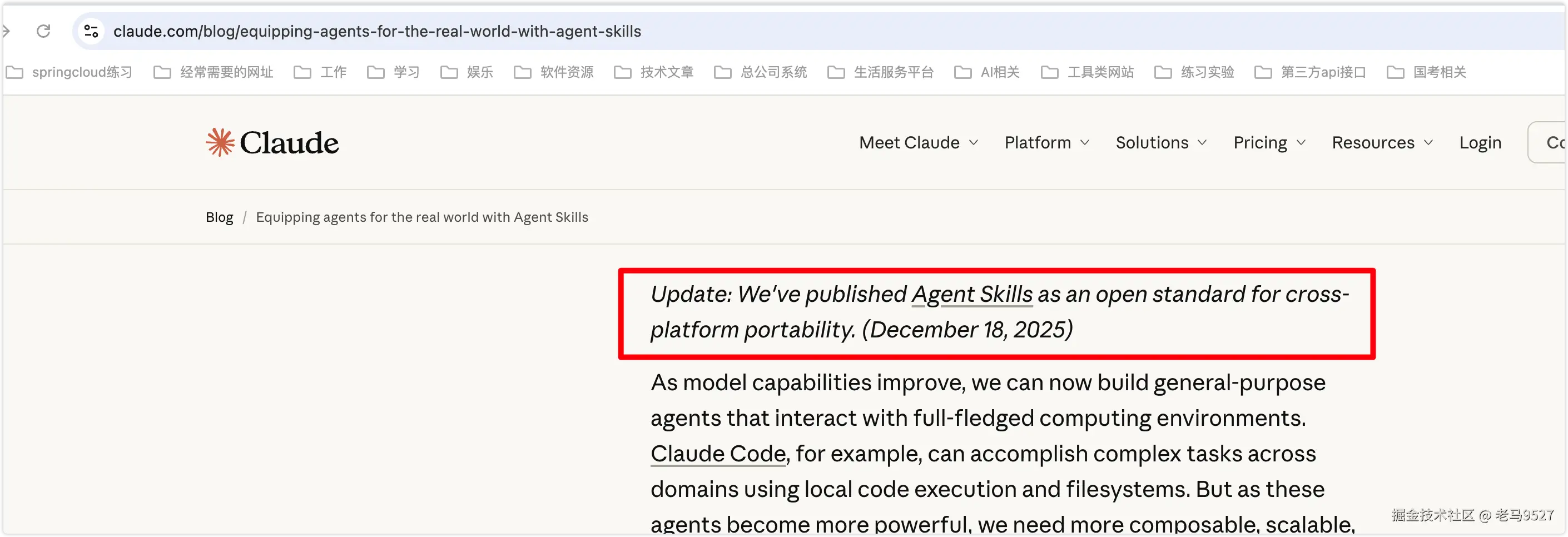Expand the Resources dropdown menu

(1382, 142)
